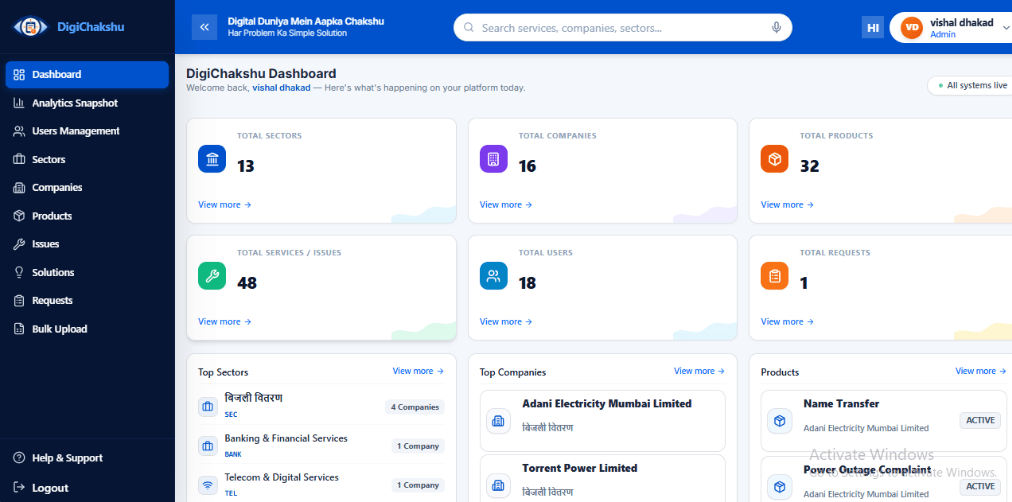
Task: Click the Power Outage Complaint cube icon
Action: tap(779, 487)
